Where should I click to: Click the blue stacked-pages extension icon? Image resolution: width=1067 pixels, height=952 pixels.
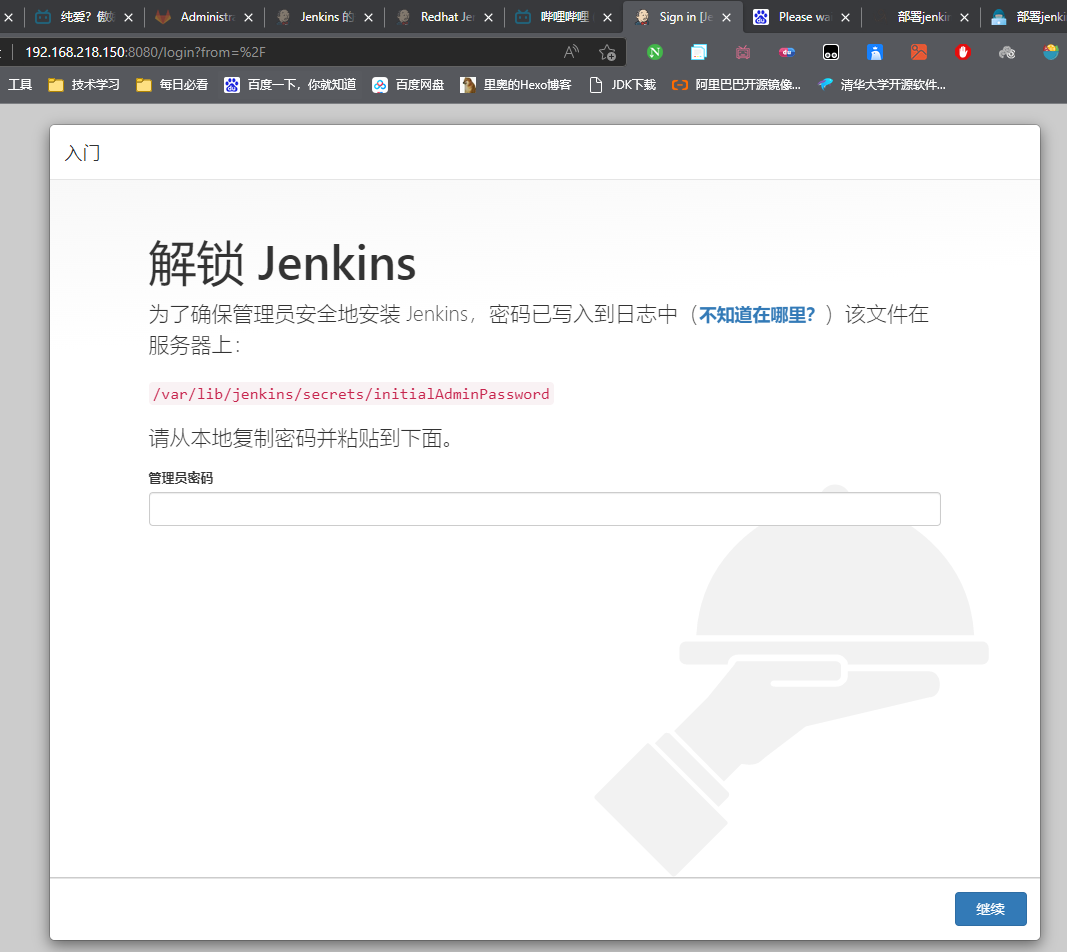click(699, 52)
